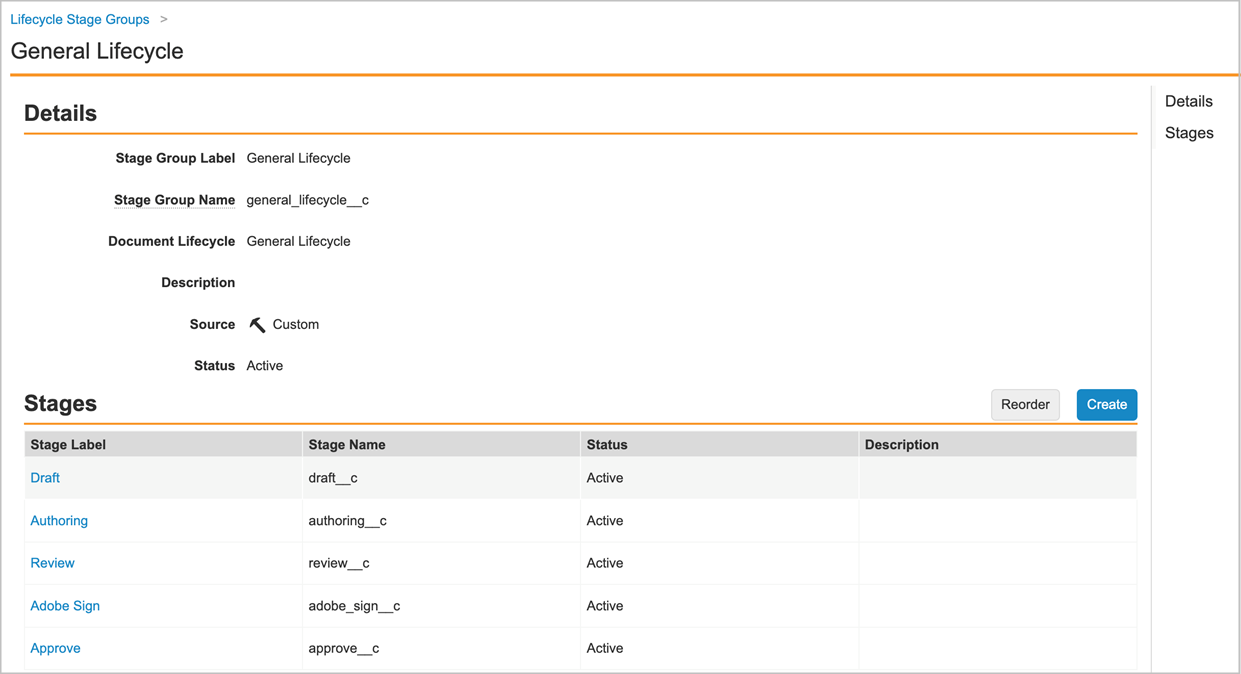Click Reorder to rearrange stages
The image size is (1241, 674).
point(1025,404)
